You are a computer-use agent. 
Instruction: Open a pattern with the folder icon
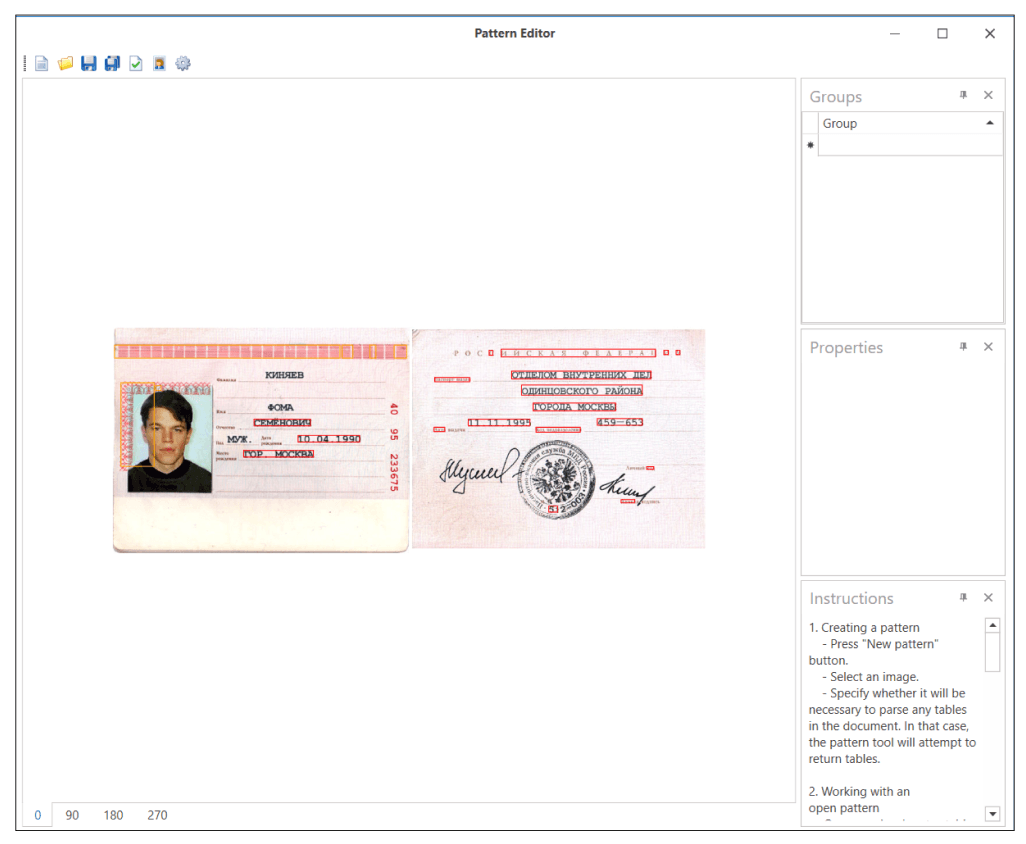[65, 64]
